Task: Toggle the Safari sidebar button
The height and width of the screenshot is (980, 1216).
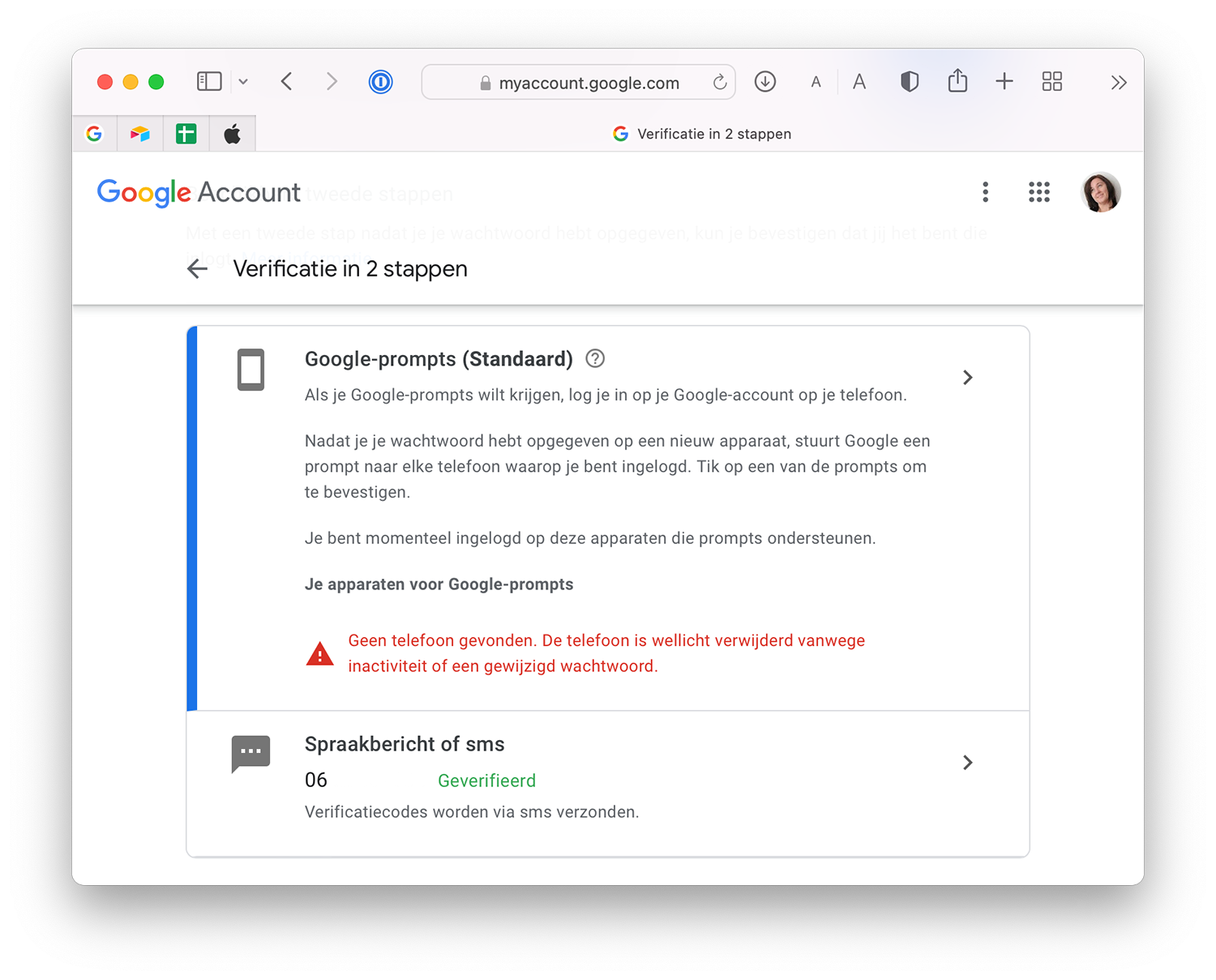Action: 209,82
